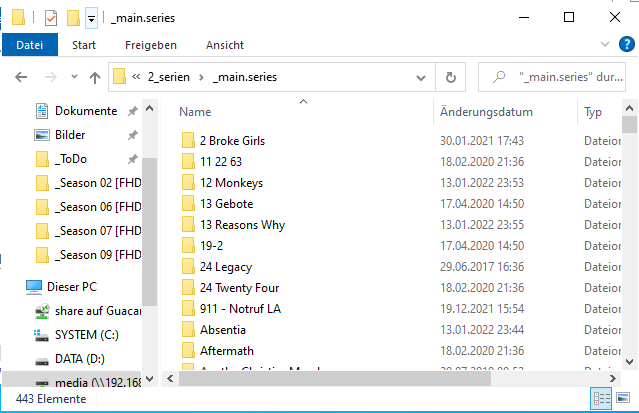Select the 24 Legacy folder
639x413 pixels.
coord(226,267)
